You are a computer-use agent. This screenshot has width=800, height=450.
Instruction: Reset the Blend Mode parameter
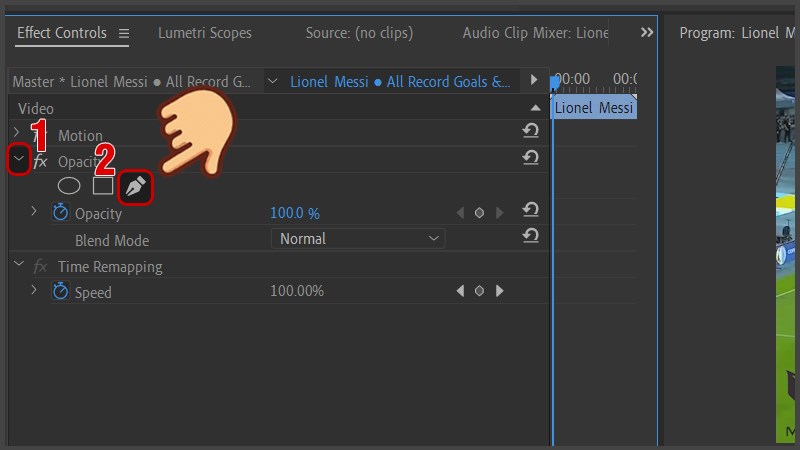coord(531,236)
